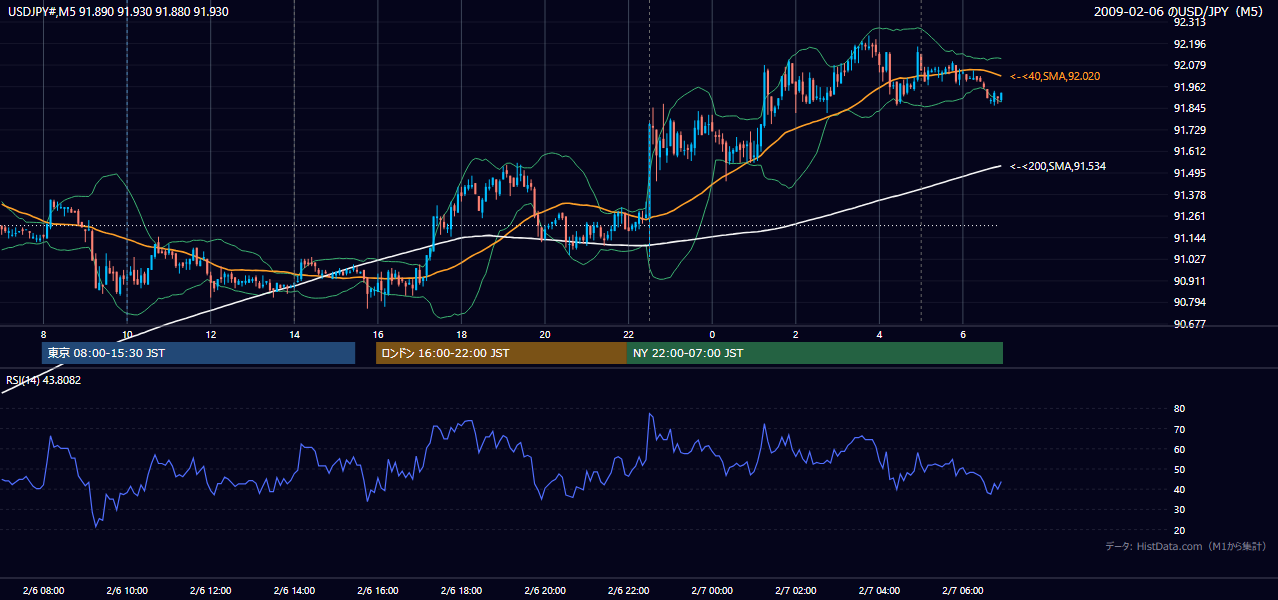Viewport: 1278px width, 600px height.
Task: Click the RSI(14) 43.8082 indicator label
Action: (x=44, y=380)
